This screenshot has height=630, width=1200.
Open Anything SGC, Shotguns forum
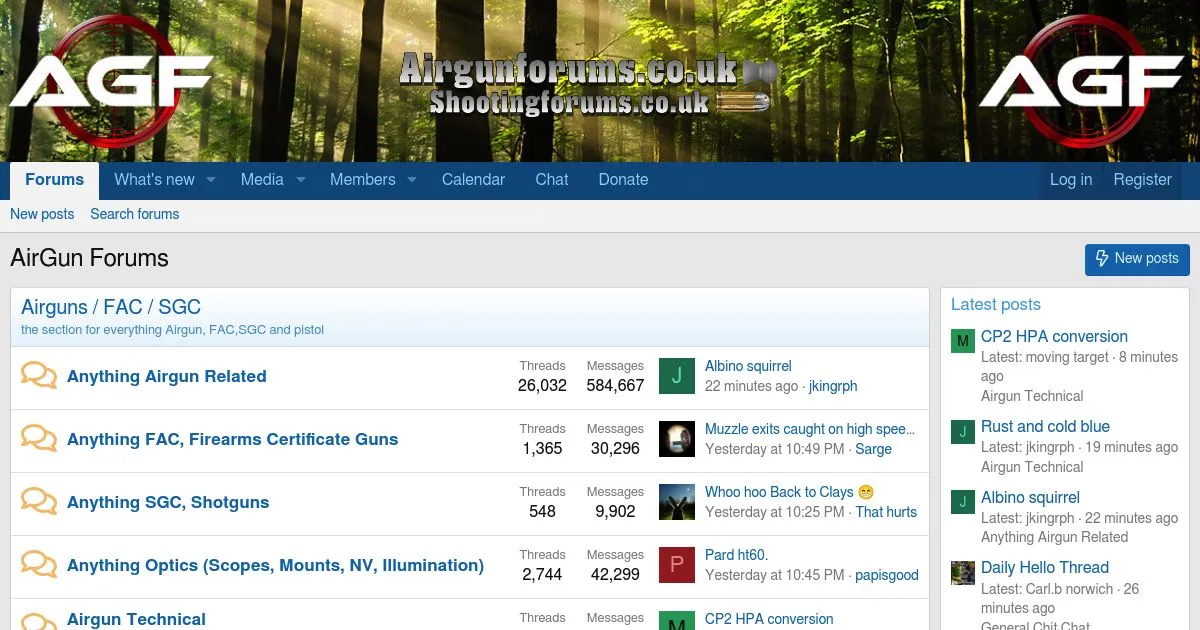168,502
